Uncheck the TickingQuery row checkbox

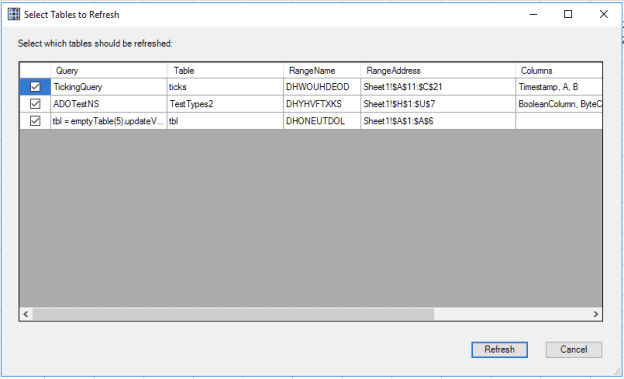click(x=35, y=86)
